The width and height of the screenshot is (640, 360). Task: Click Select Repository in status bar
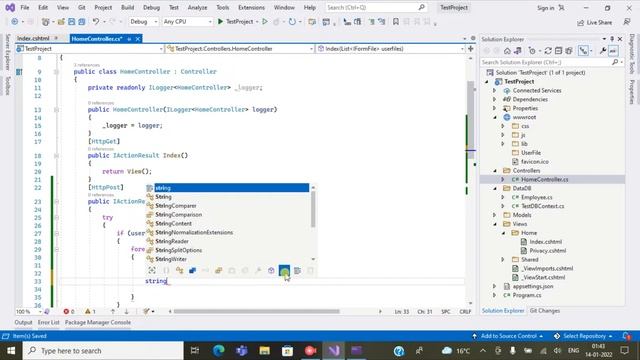click(x=584, y=336)
